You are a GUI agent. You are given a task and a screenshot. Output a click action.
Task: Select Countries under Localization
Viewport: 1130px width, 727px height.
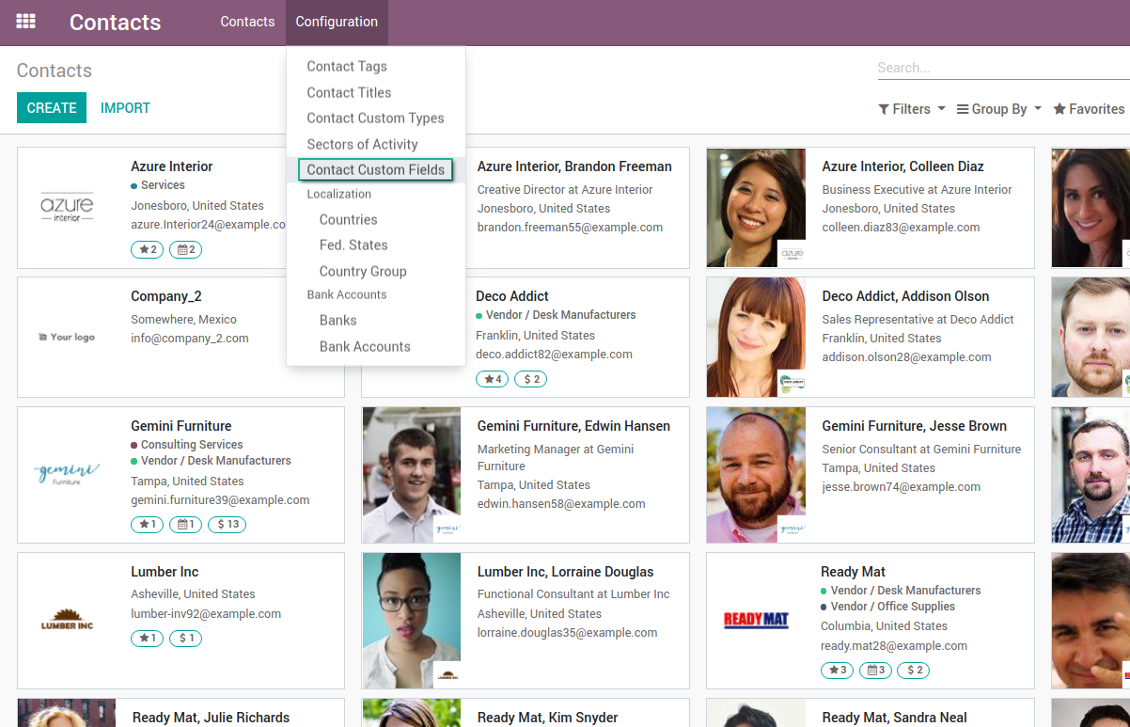(x=348, y=219)
